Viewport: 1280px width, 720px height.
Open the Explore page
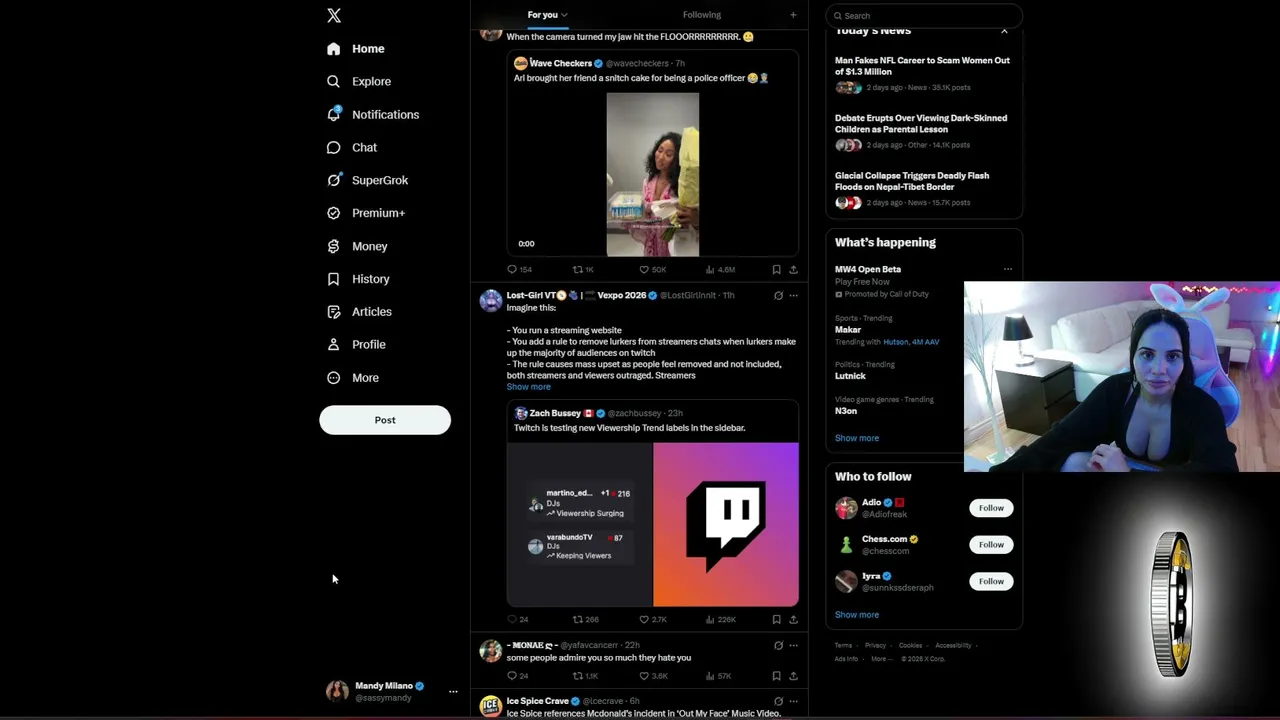click(359, 82)
